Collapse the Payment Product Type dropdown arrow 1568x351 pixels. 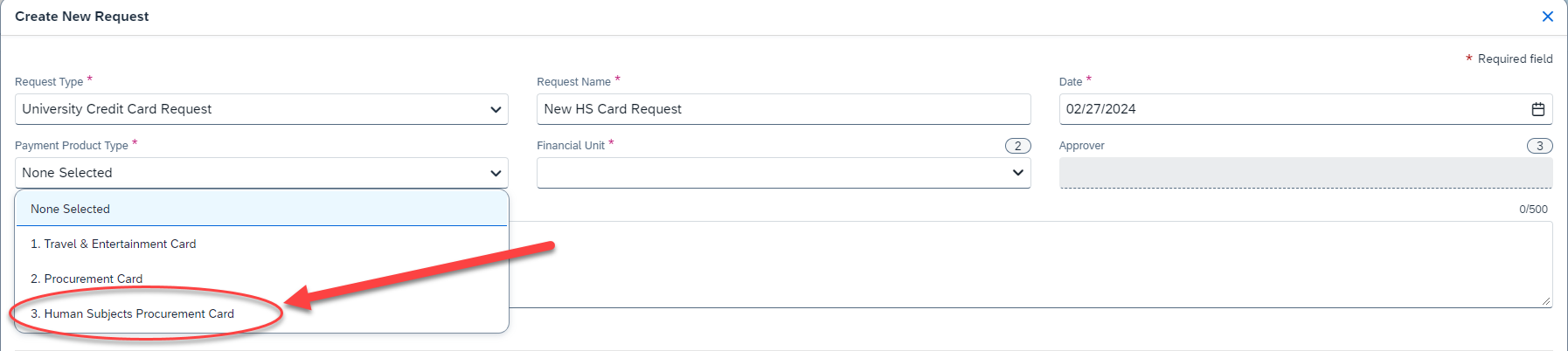coord(496,173)
